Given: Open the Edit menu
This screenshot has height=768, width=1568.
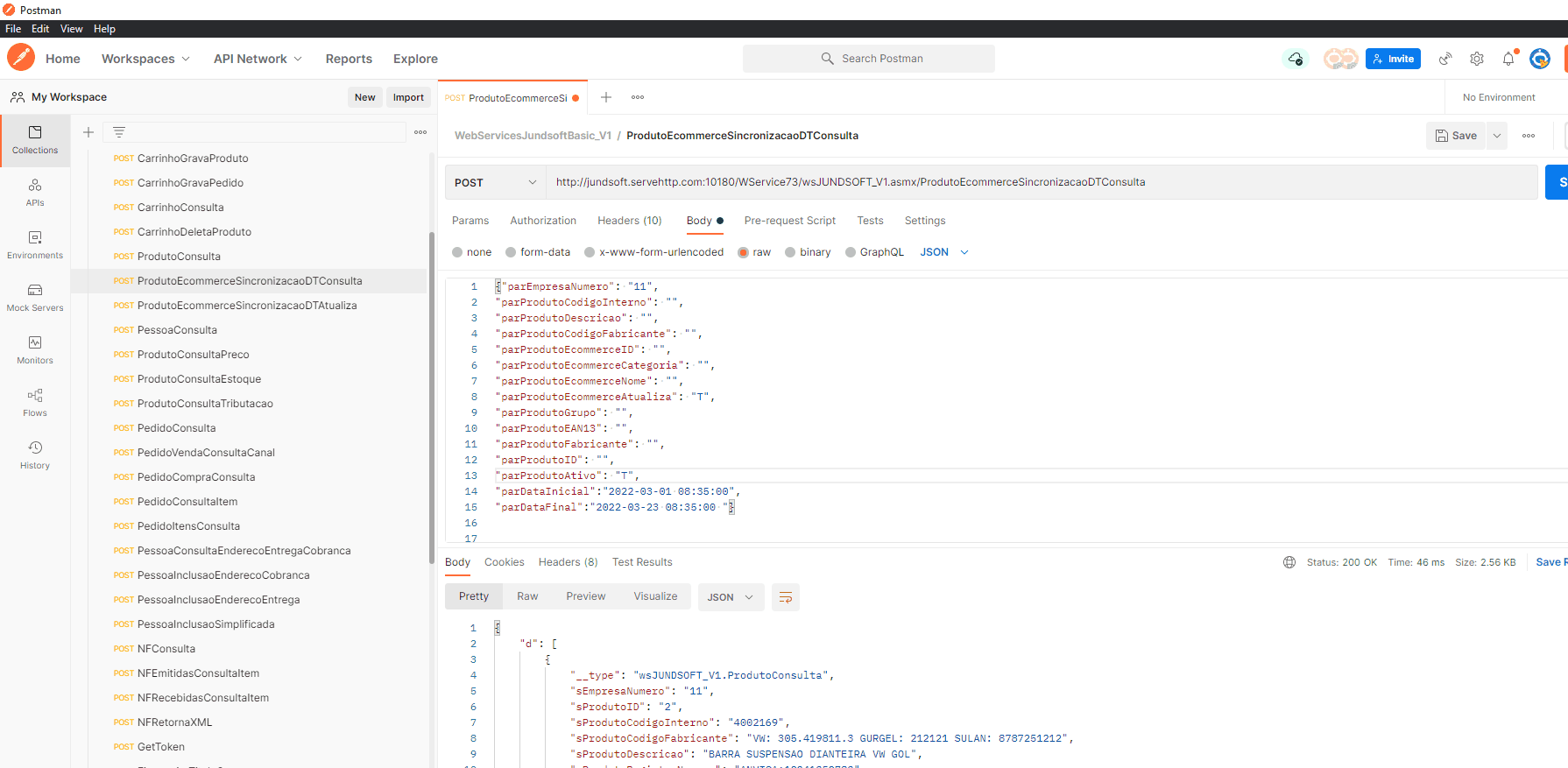Looking at the screenshot, I should point(40,29).
